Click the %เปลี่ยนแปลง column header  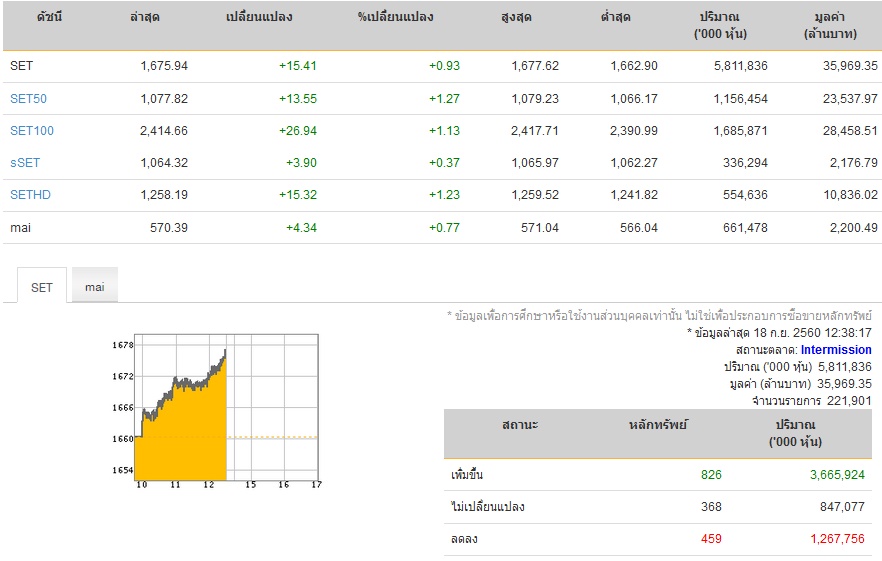coord(395,17)
